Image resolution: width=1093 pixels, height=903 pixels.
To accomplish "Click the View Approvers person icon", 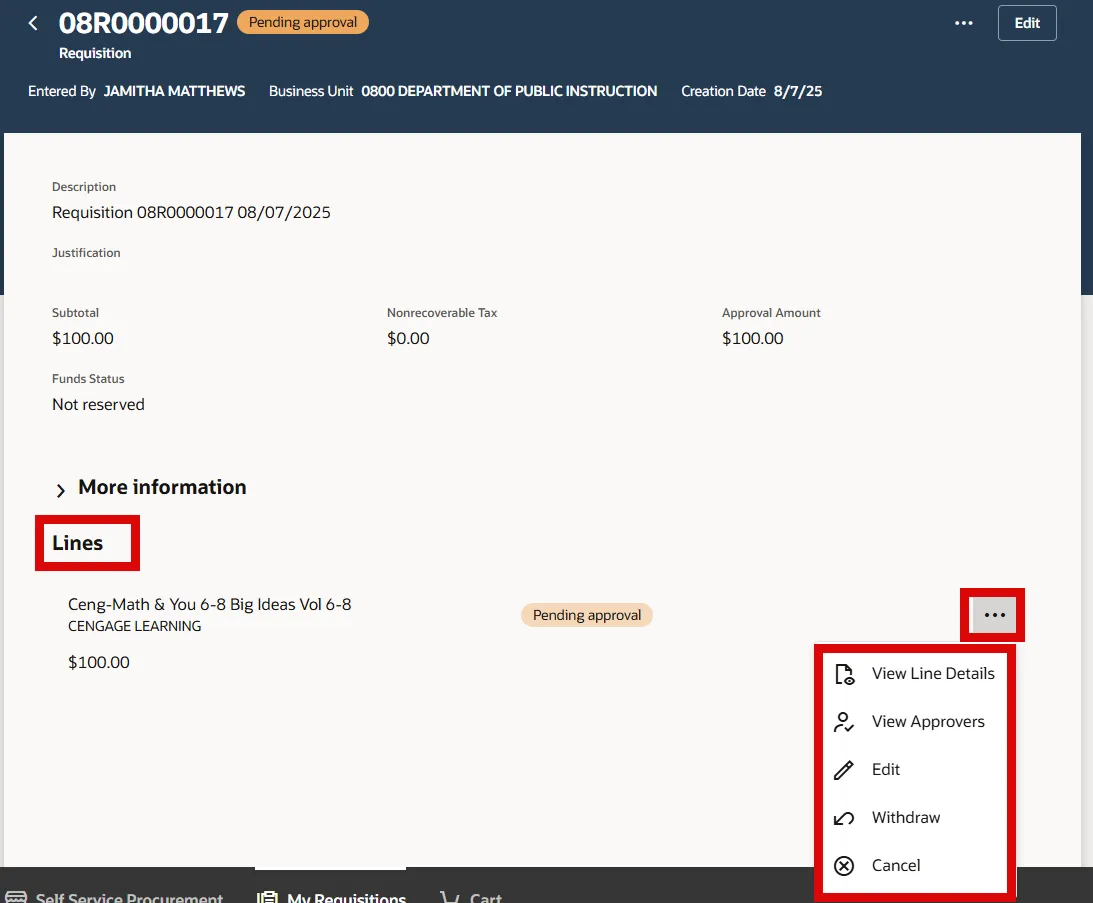I will (x=845, y=722).
